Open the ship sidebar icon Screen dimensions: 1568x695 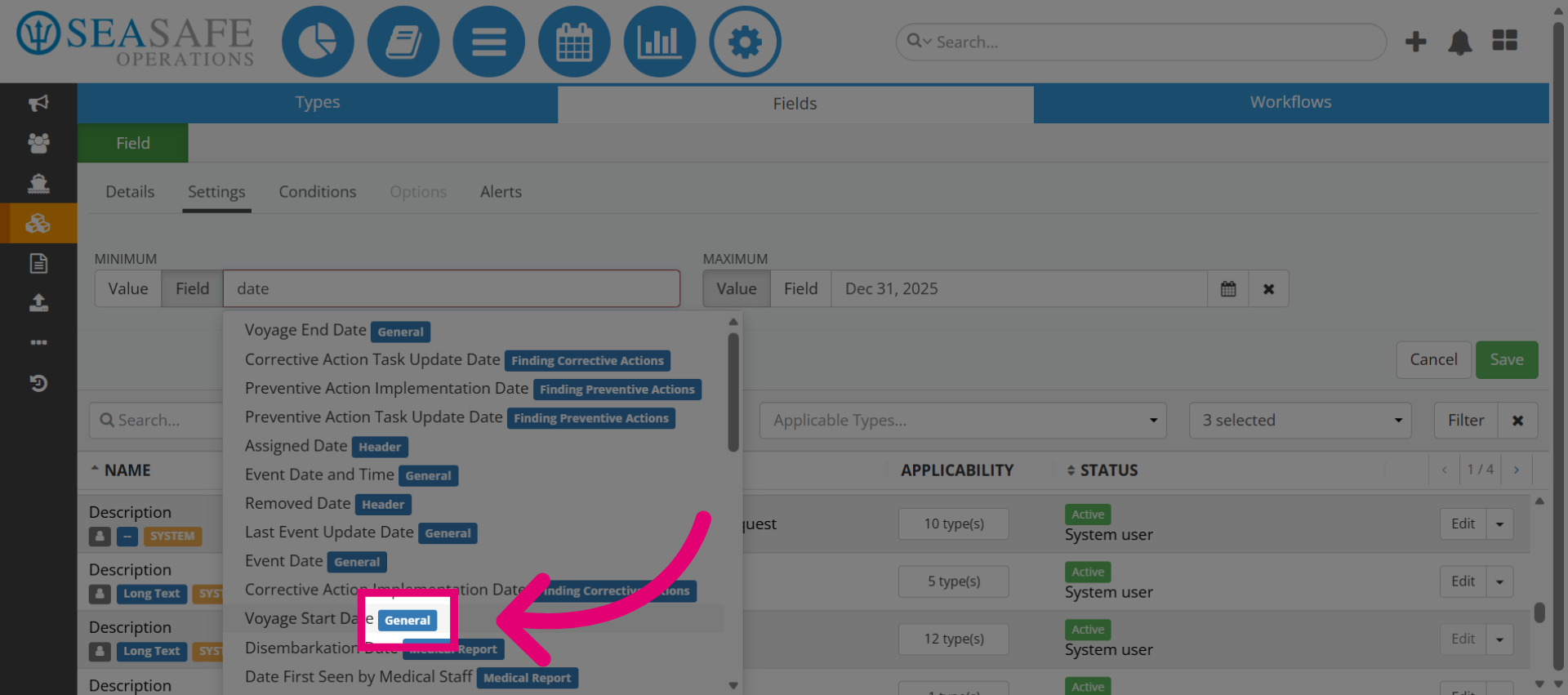click(x=38, y=183)
